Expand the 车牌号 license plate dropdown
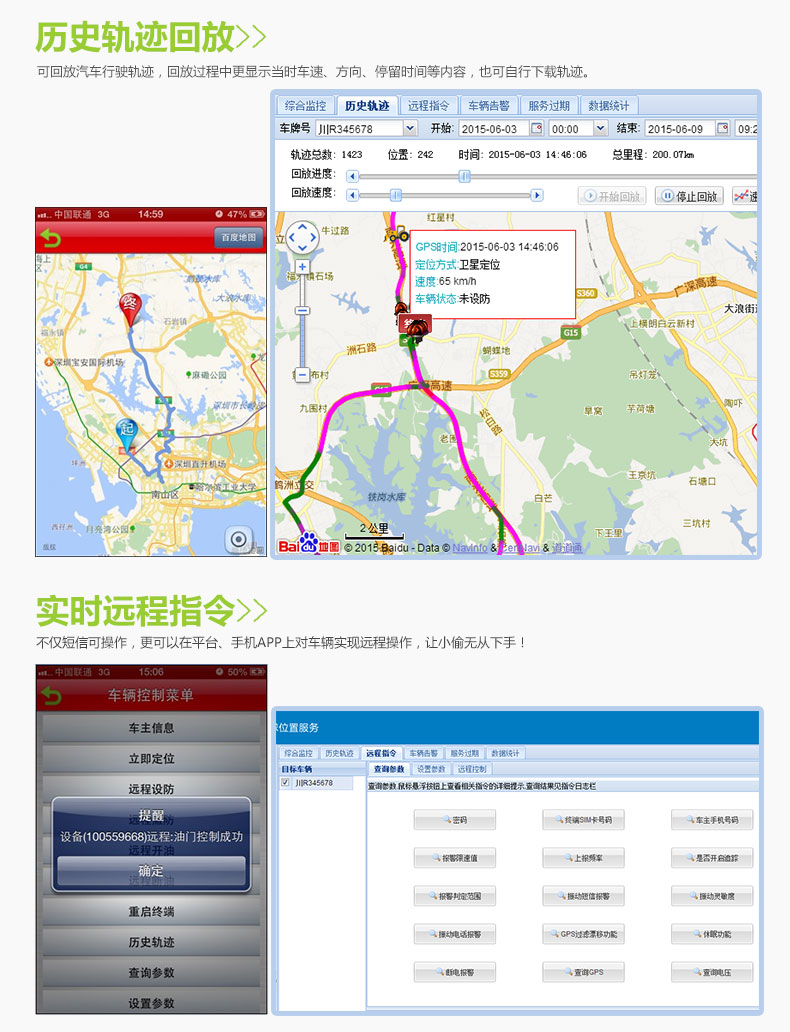Image resolution: width=790 pixels, height=1032 pixels. 409,128
